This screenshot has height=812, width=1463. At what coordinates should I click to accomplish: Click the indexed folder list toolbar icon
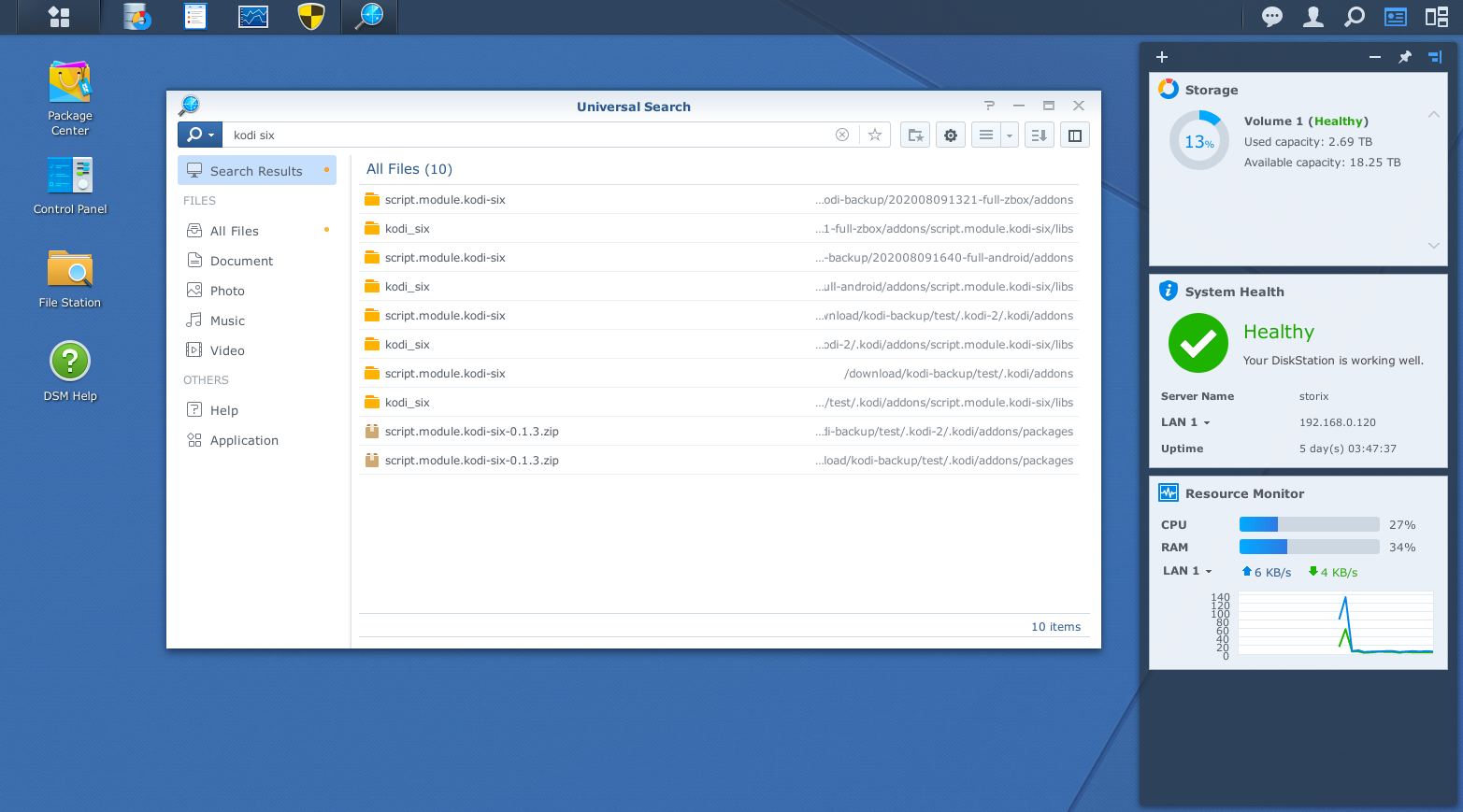click(916, 135)
